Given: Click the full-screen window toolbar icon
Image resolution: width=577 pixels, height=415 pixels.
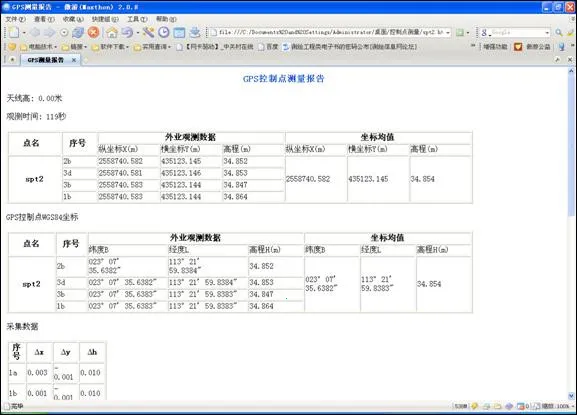Looking at the screenshot, I should tap(179, 32).
